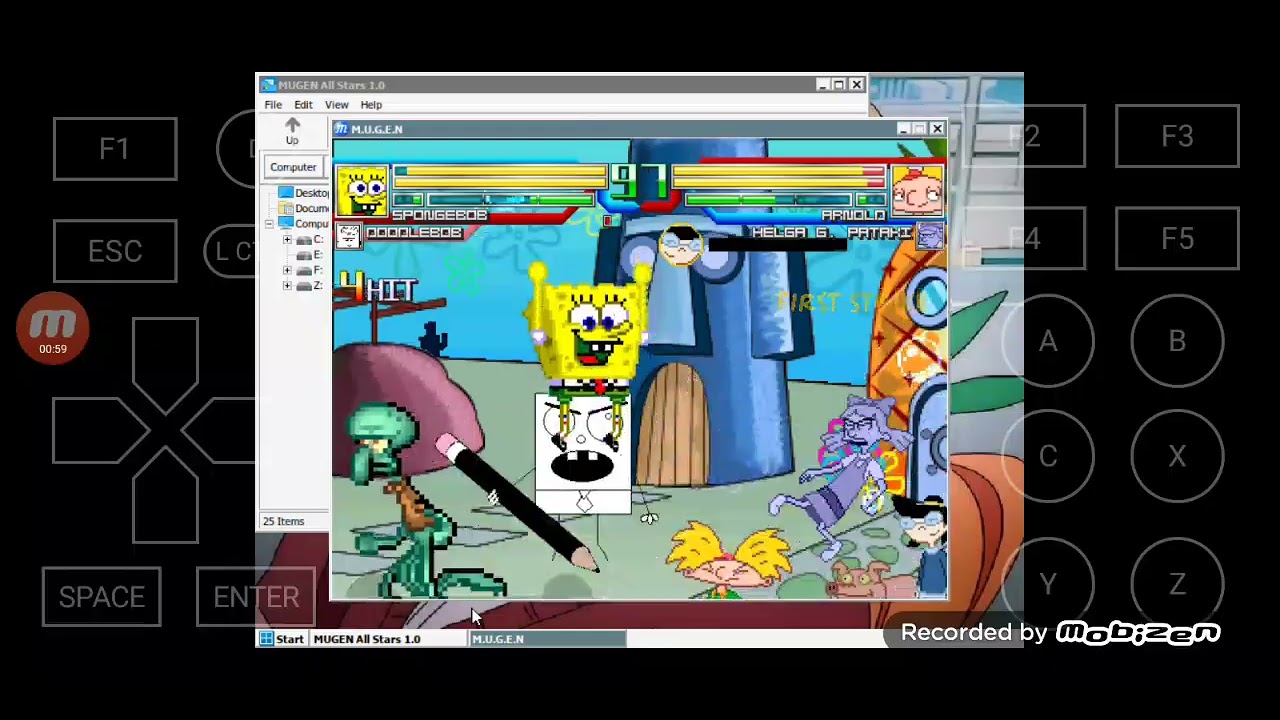The image size is (1280, 720).
Task: Open the File menu
Action: pos(273,105)
